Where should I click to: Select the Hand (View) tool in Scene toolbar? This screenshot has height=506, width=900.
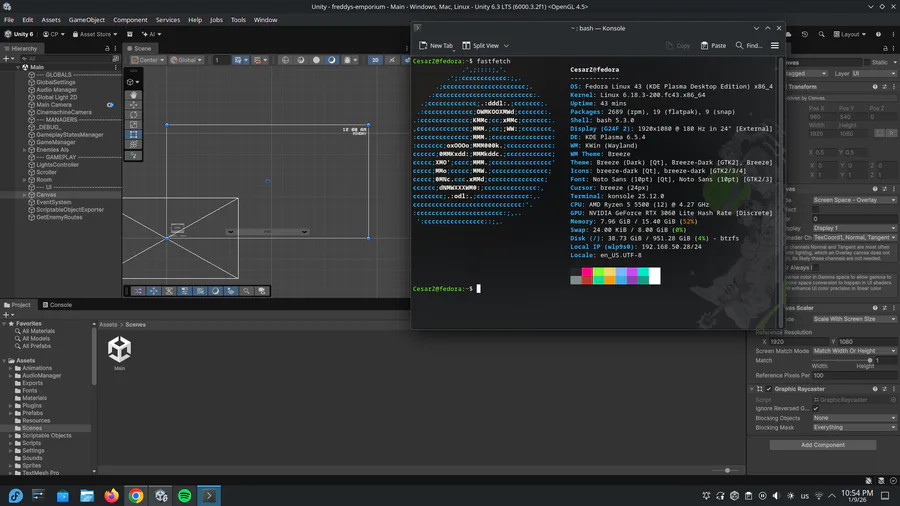pyautogui.click(x=133, y=95)
